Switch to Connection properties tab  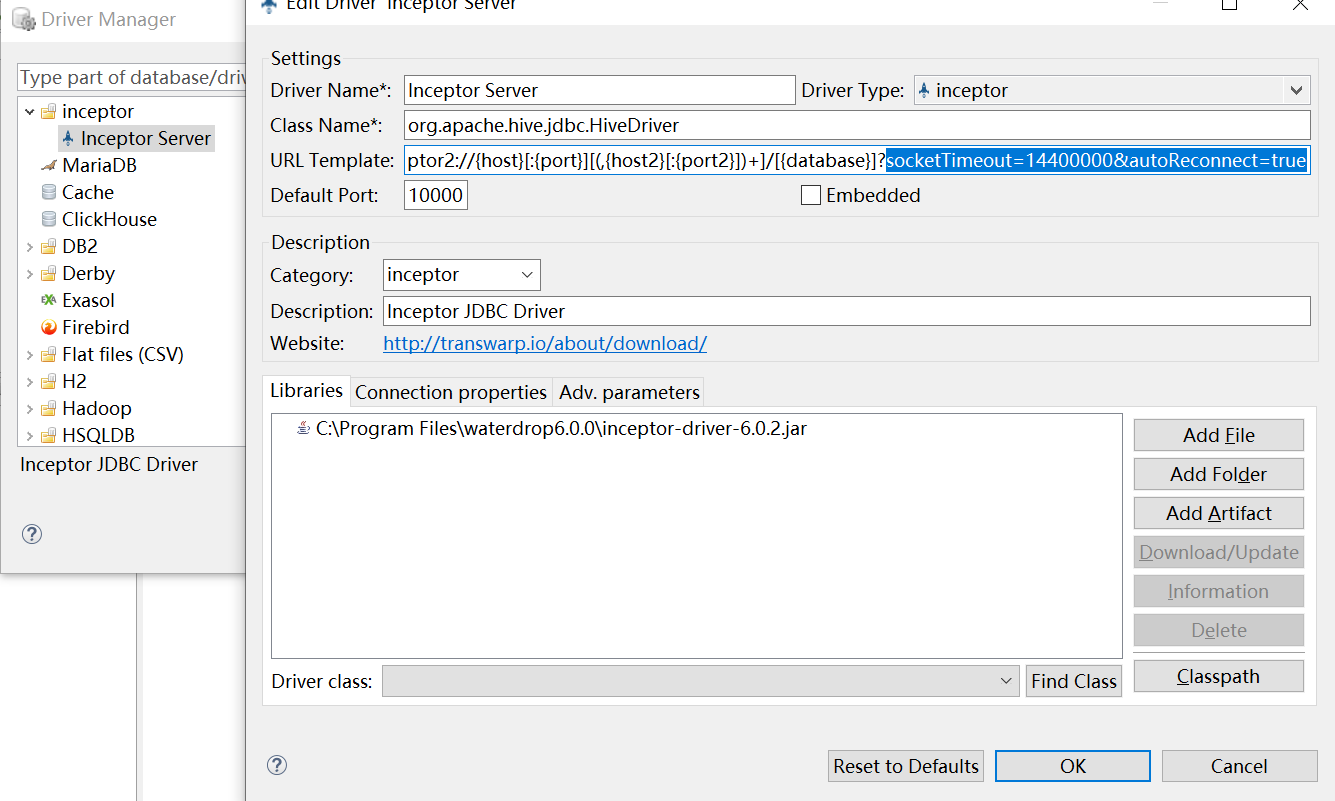coord(451,392)
